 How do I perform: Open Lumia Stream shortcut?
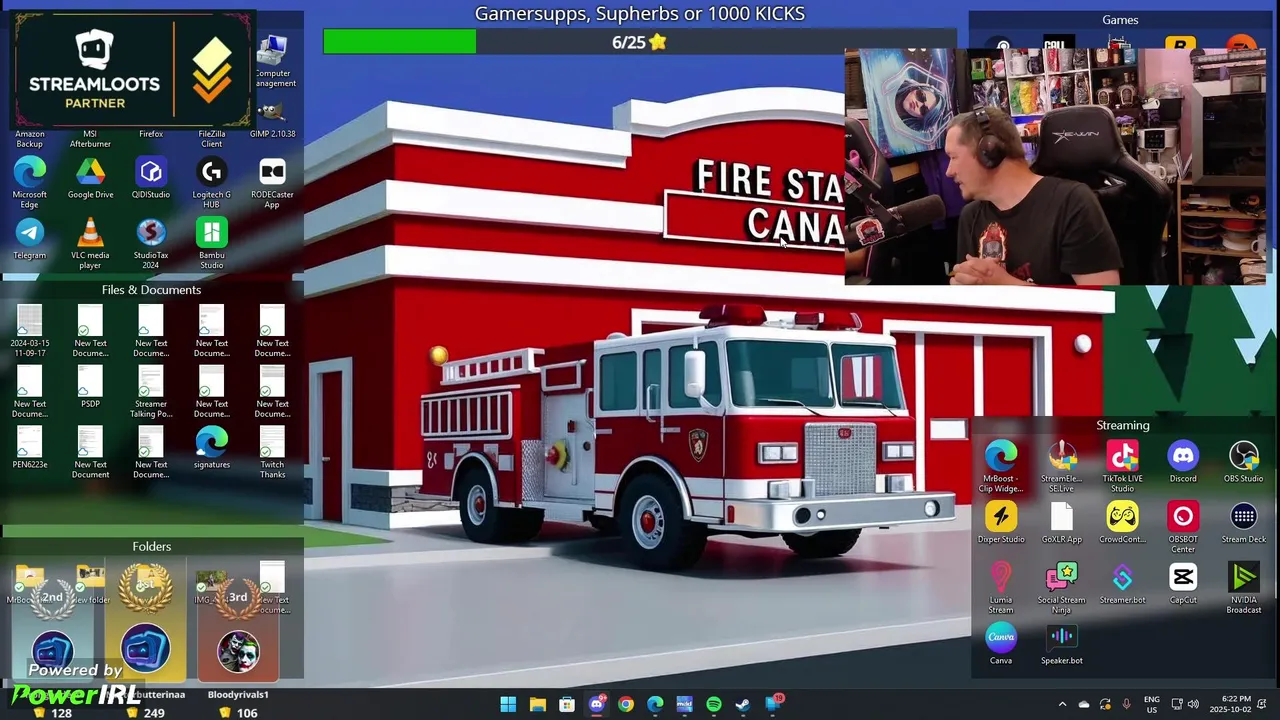tap(1001, 588)
